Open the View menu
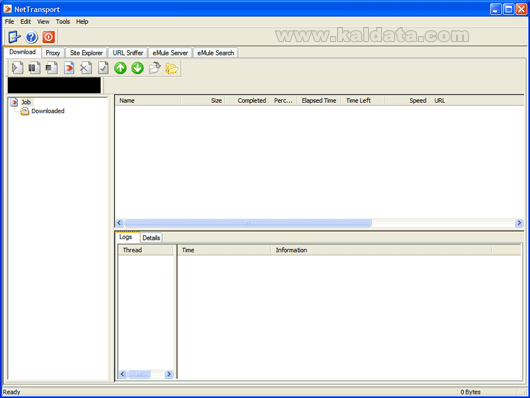The height and width of the screenshot is (398, 530). tap(43, 22)
